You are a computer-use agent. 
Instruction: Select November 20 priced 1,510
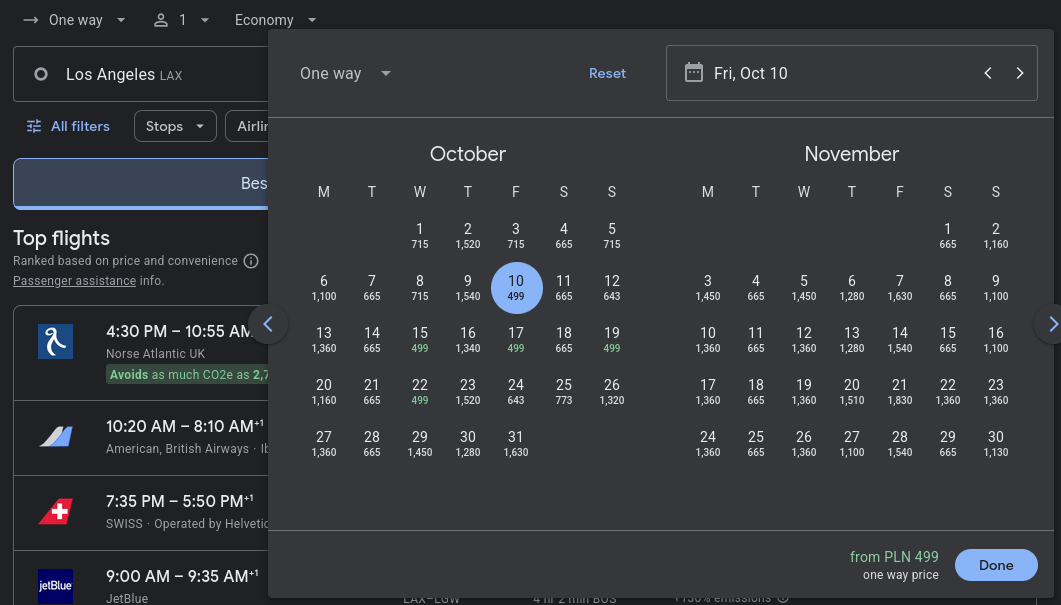[851, 392]
